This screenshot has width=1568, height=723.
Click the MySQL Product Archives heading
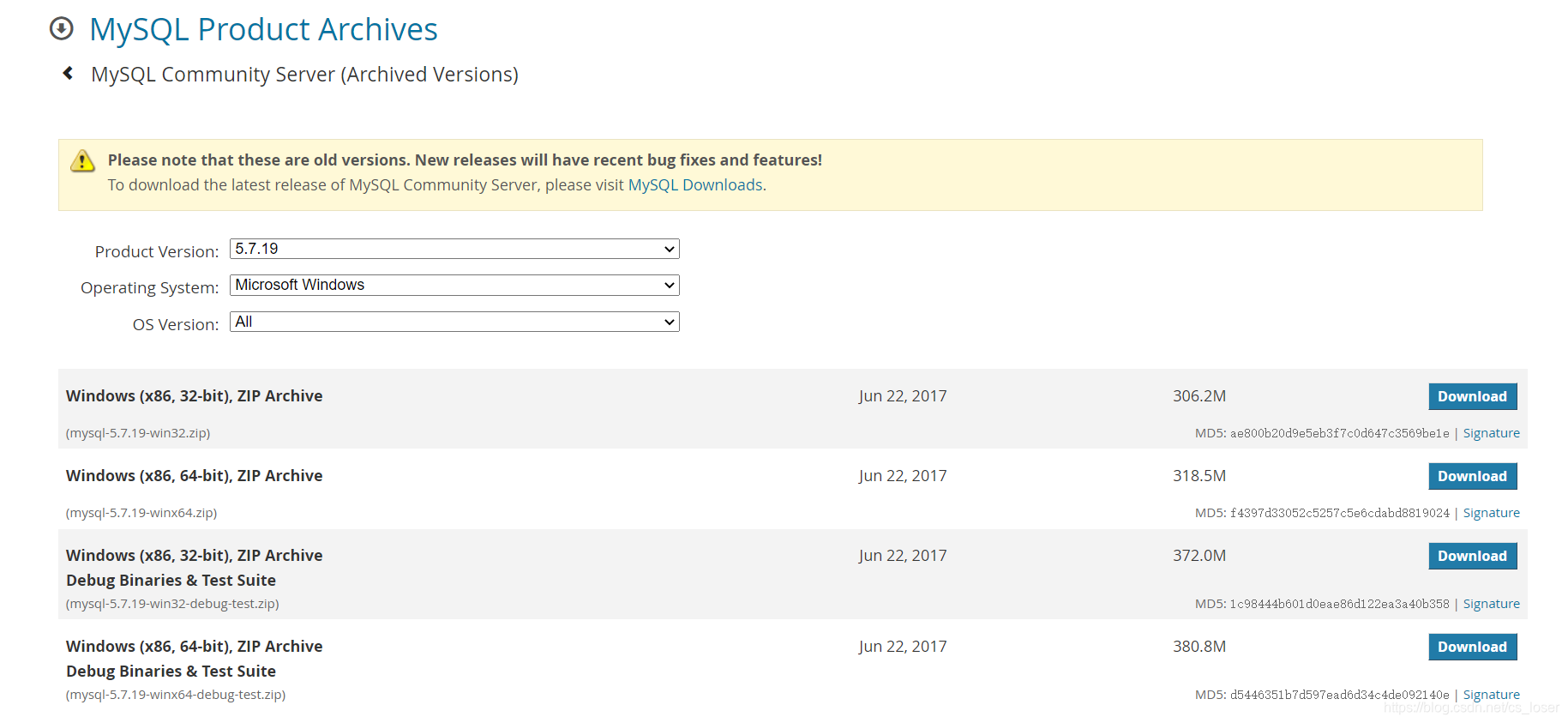[x=263, y=29]
